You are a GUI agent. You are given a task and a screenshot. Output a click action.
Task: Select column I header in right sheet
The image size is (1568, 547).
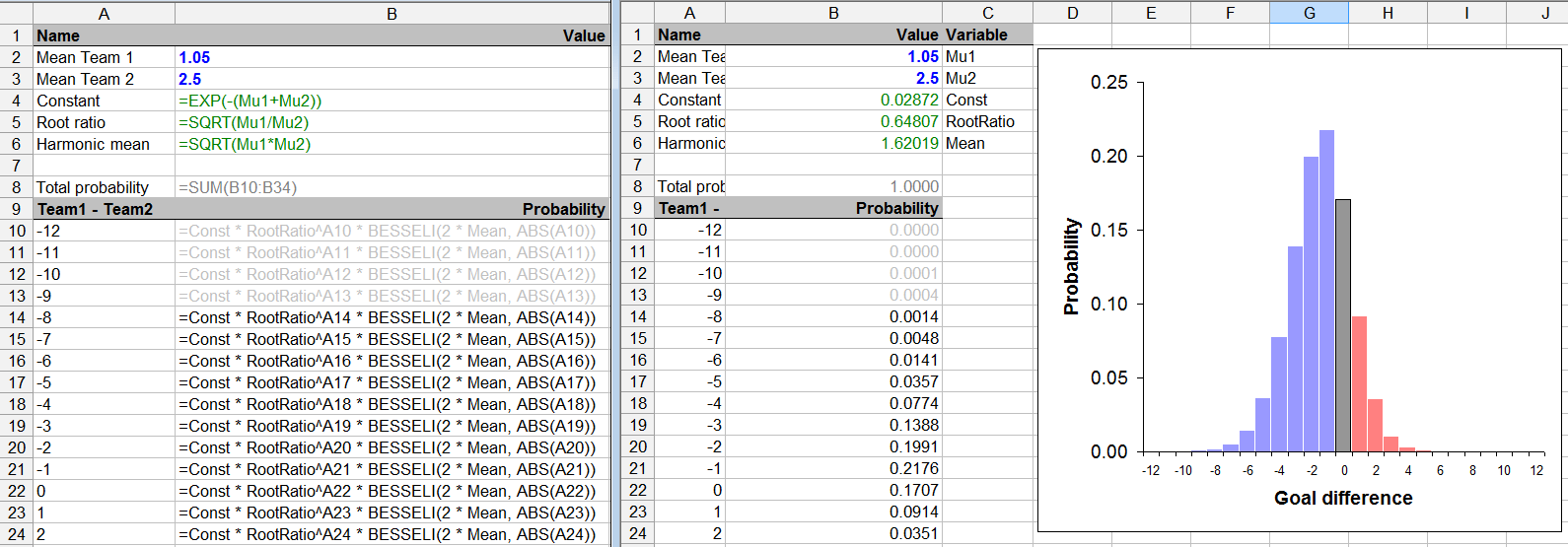1466,13
